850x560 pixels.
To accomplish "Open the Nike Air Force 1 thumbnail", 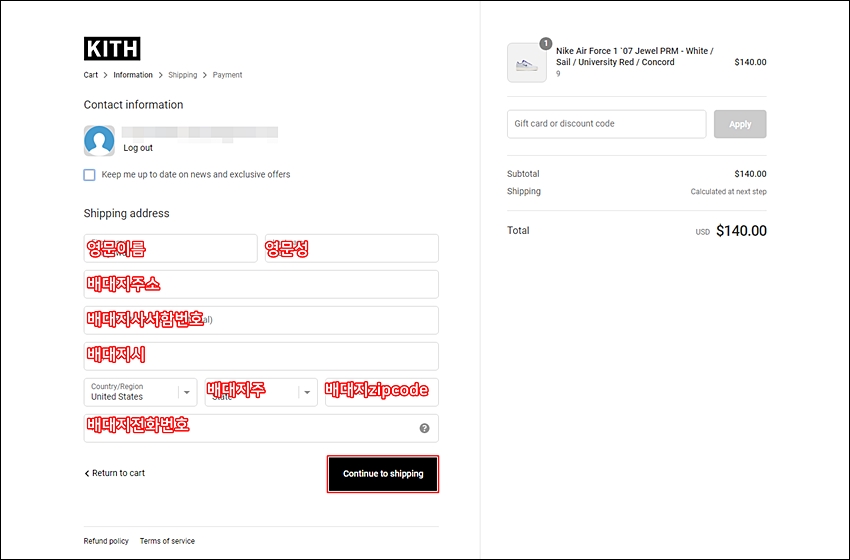I will pos(527,63).
